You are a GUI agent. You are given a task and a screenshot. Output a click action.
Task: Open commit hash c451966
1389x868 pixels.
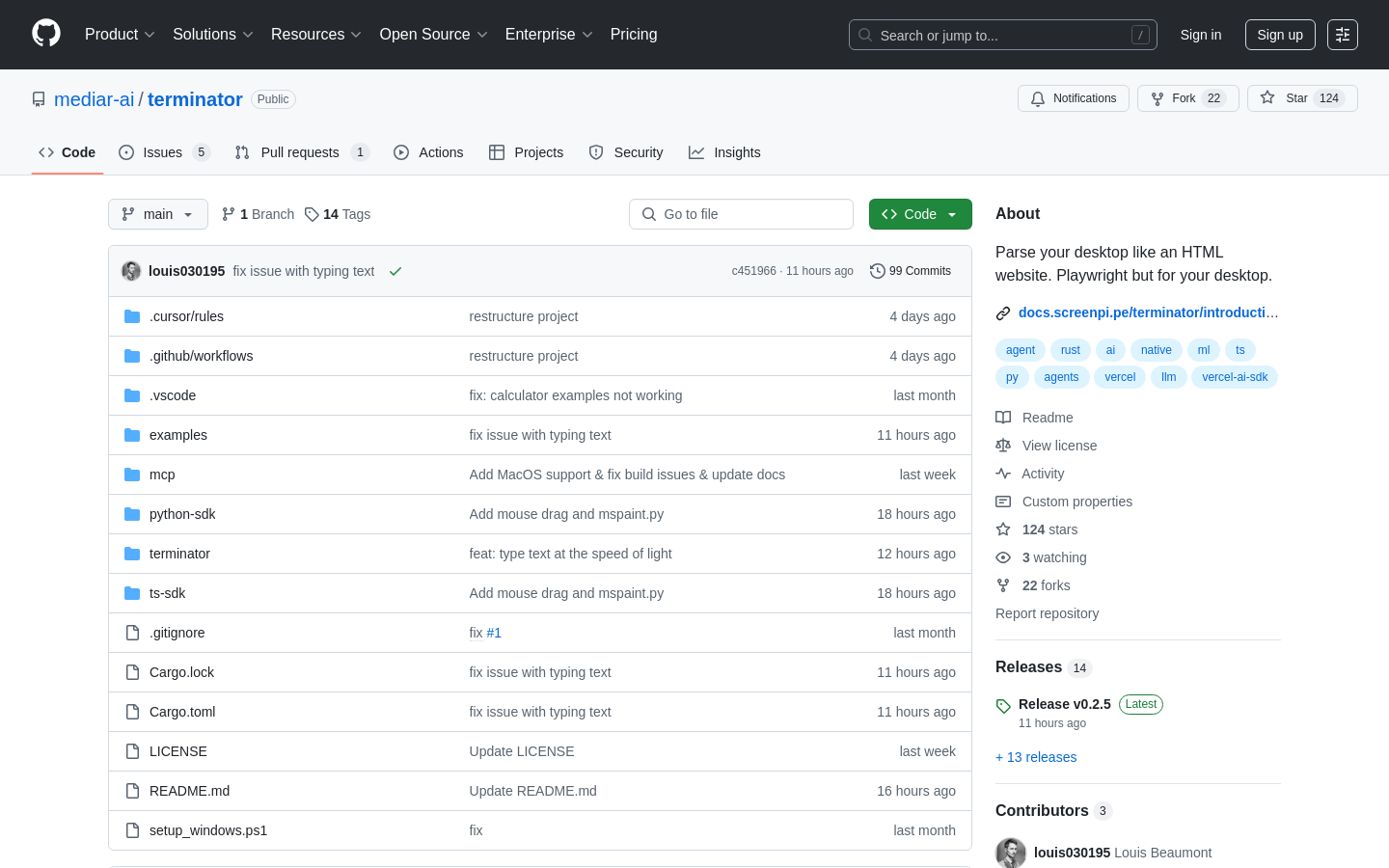(x=753, y=271)
